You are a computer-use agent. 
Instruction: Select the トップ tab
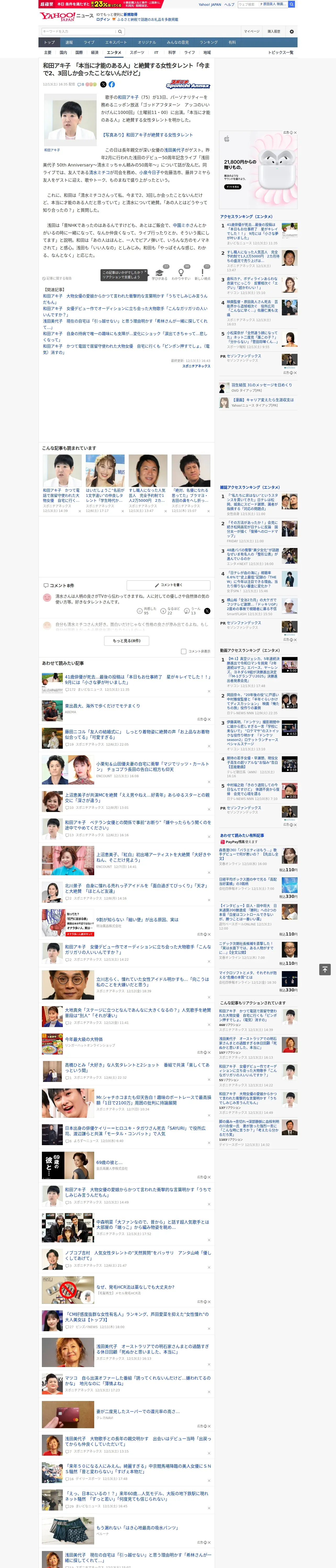[x=49, y=42]
